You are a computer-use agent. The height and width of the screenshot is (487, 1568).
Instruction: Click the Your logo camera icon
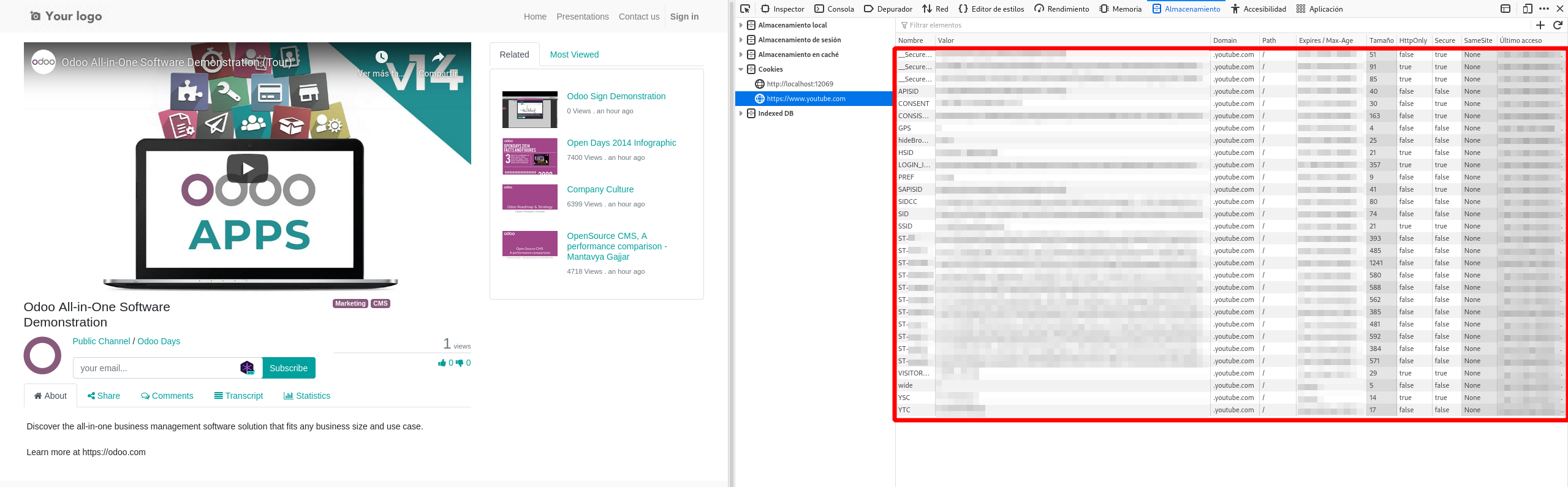(36, 16)
